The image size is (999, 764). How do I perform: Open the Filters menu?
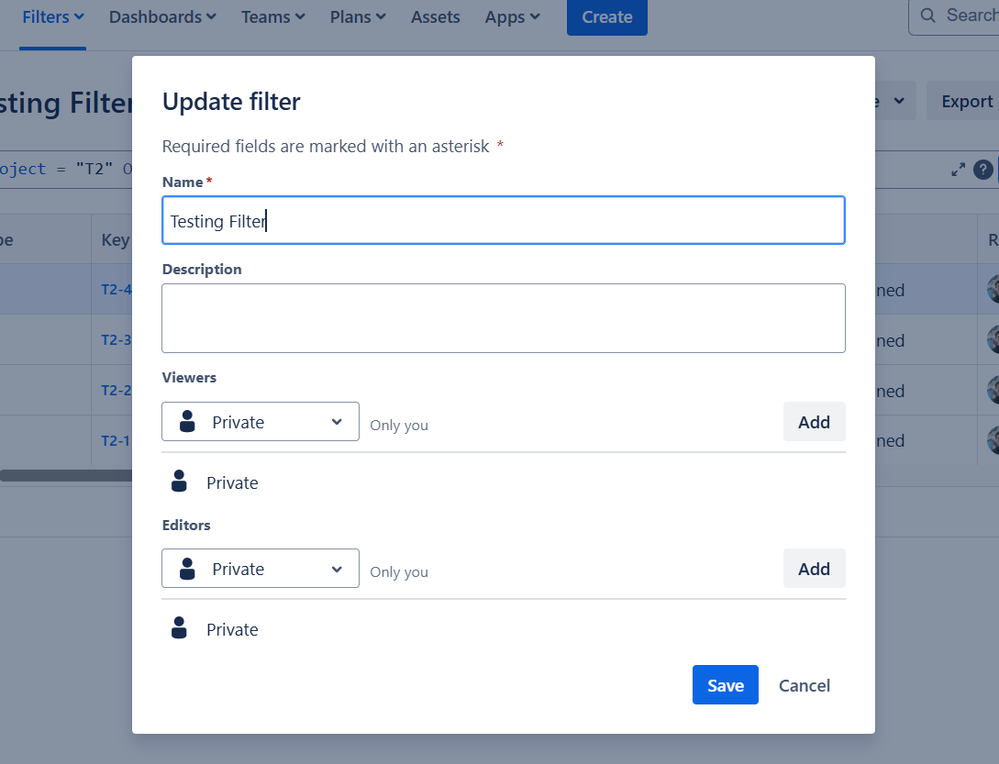[x=53, y=17]
